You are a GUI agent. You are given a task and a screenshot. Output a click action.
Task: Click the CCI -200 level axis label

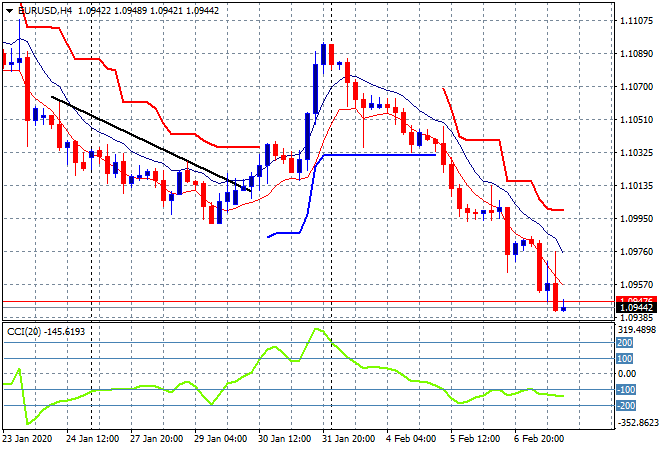point(625,405)
